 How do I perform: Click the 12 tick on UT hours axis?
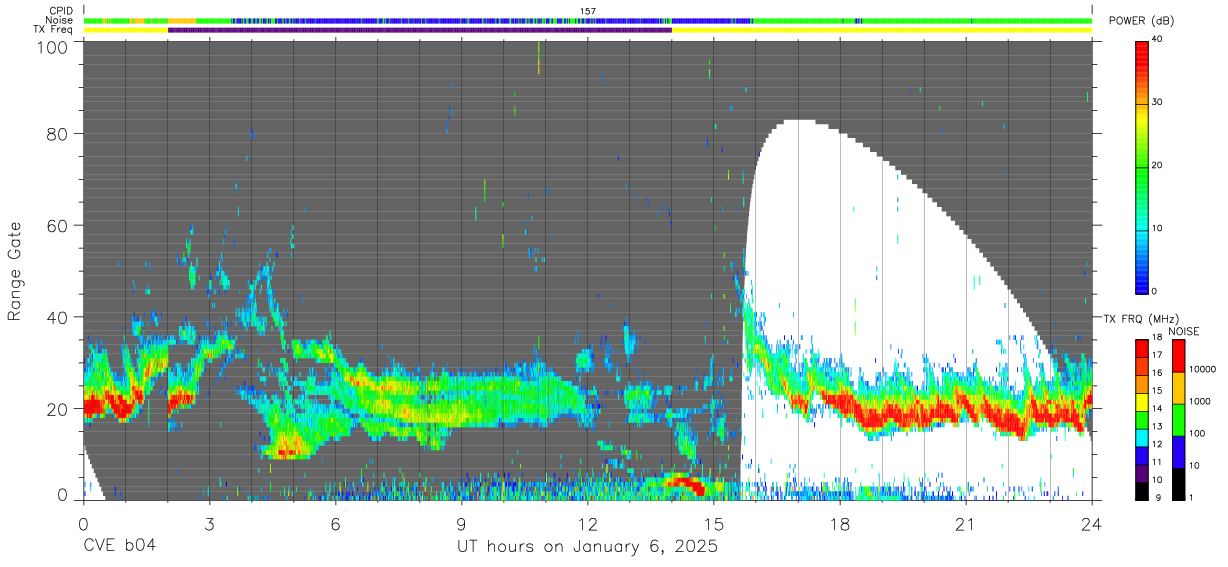[x=588, y=523]
